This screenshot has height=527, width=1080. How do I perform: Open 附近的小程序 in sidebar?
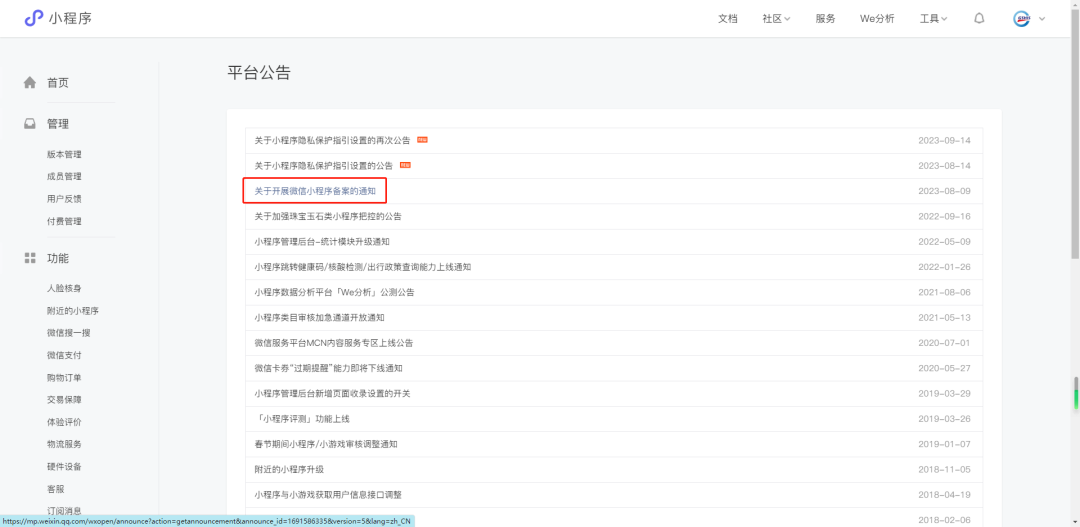point(73,311)
